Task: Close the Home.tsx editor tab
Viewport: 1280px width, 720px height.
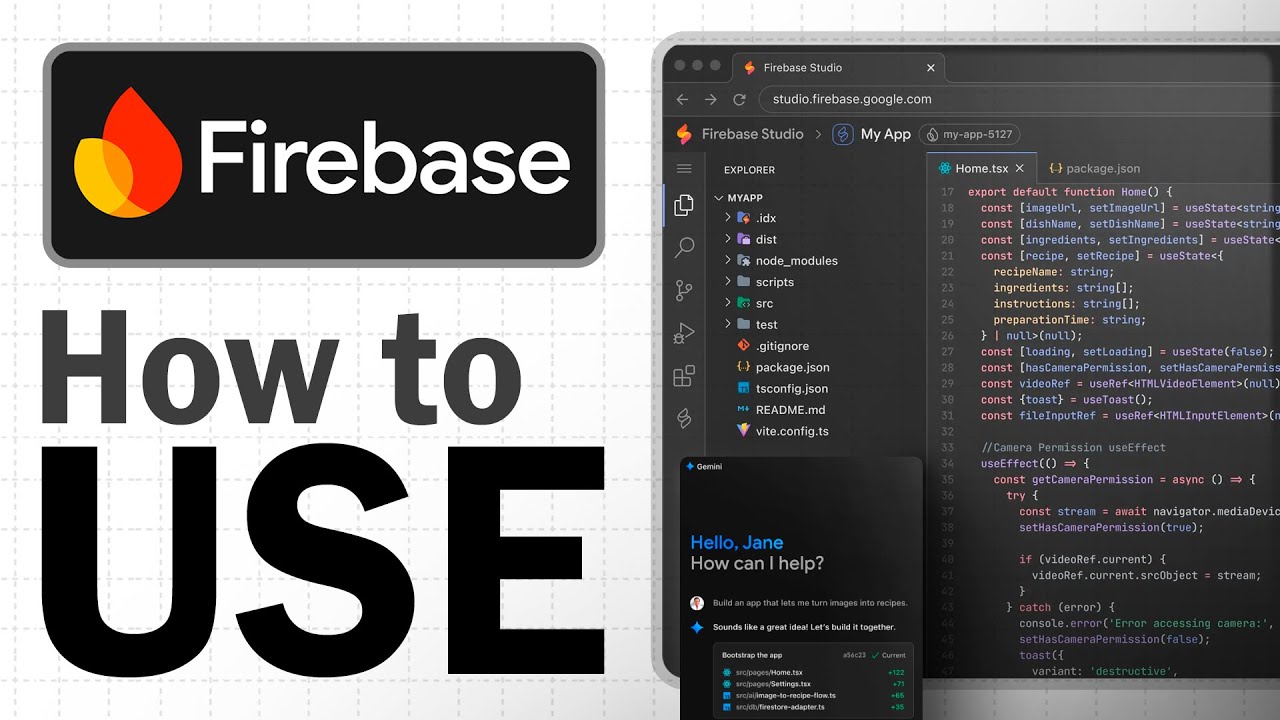Action: (x=1019, y=169)
